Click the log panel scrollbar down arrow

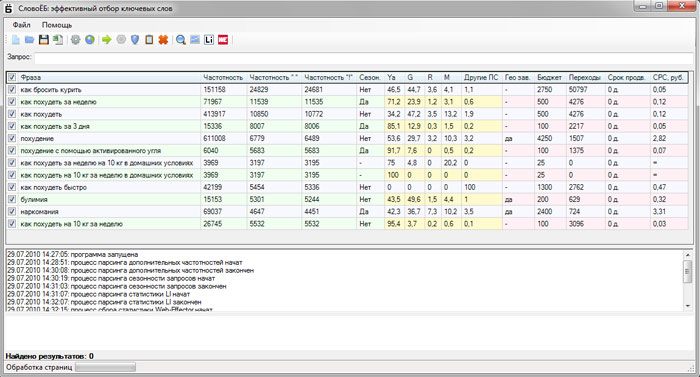coord(688,306)
